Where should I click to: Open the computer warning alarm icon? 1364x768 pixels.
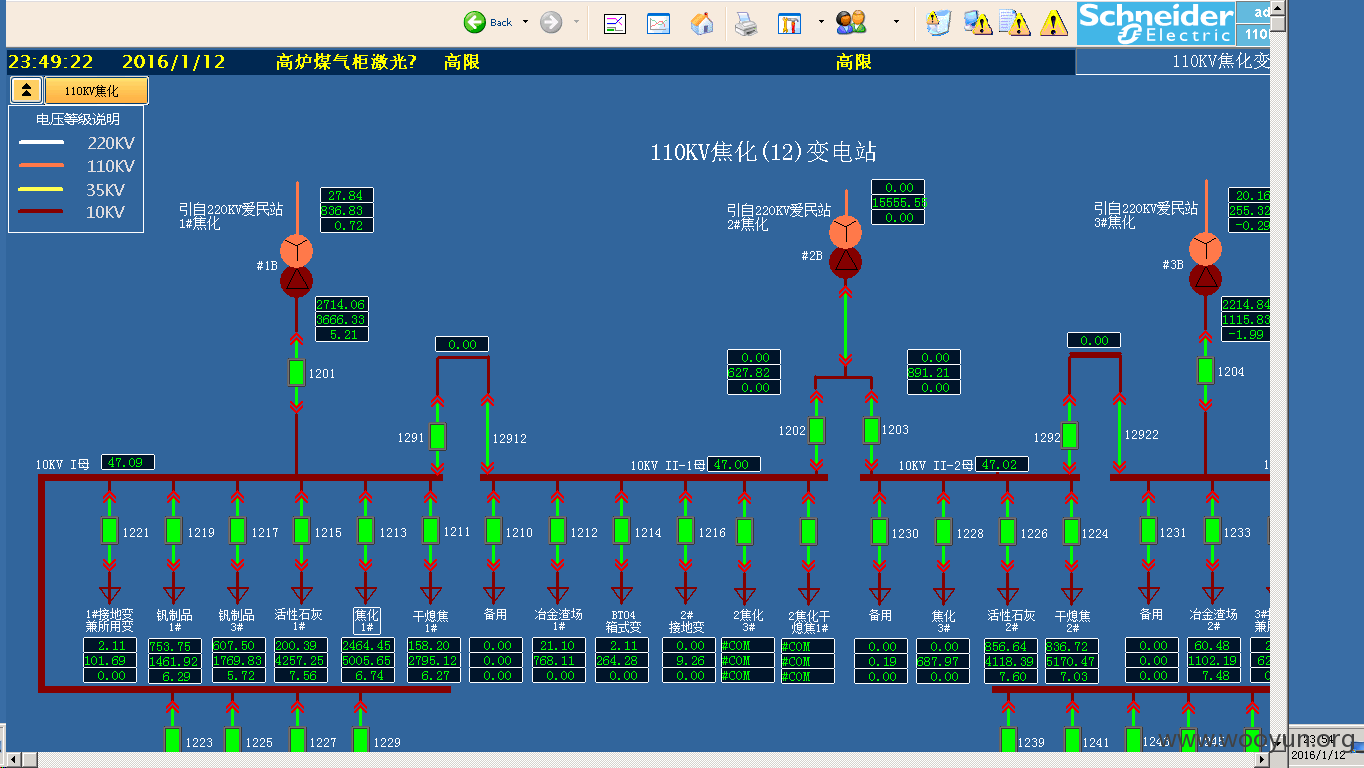coord(977,22)
